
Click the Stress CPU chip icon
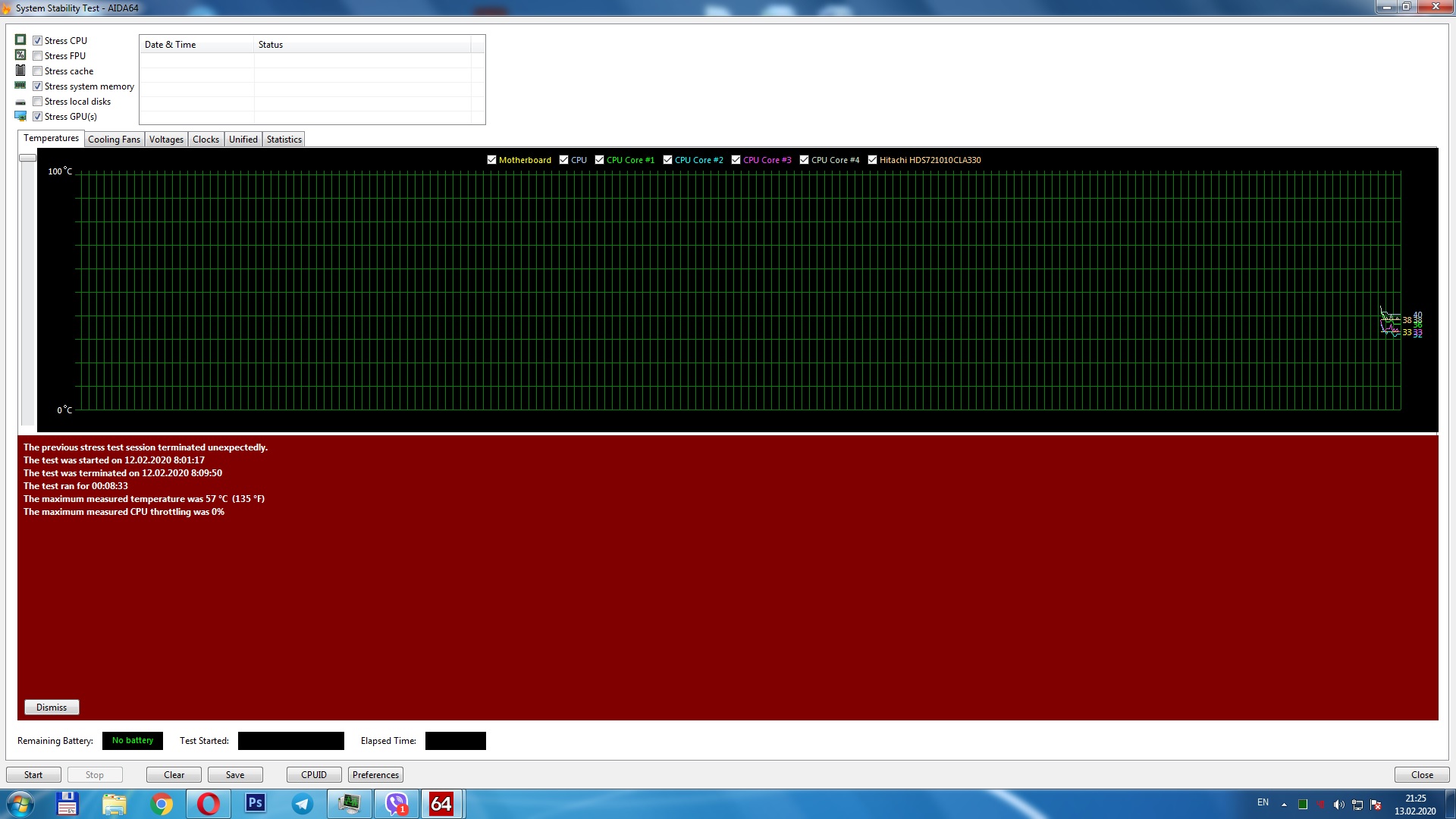click(x=20, y=39)
